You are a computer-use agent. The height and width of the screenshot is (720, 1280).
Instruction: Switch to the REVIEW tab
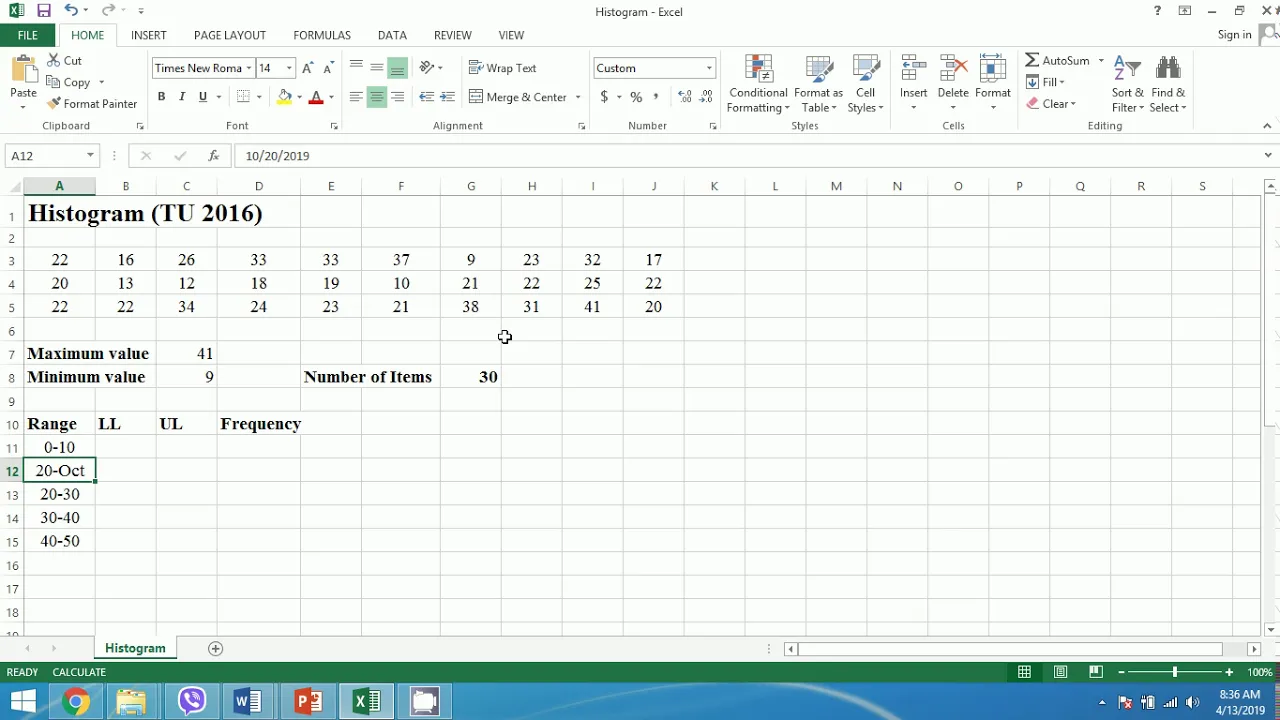click(x=452, y=35)
